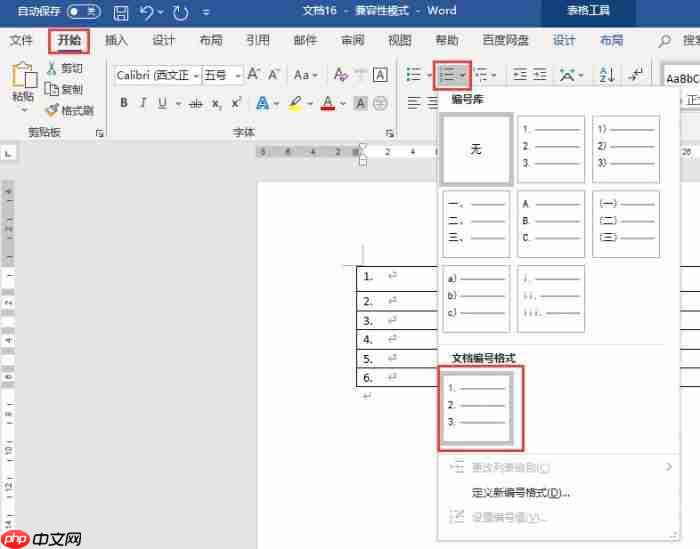Click Define New Number Format (定义新编号格式)
Screen dimensions: 700x549
tap(521, 492)
